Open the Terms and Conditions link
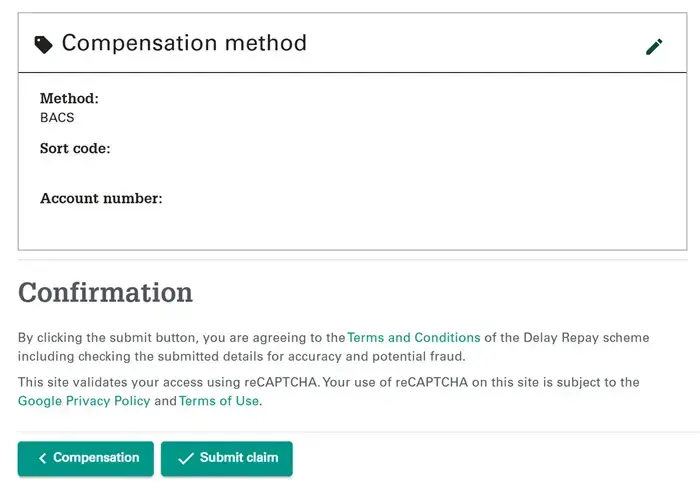The height and width of the screenshot is (500, 700). click(413, 338)
